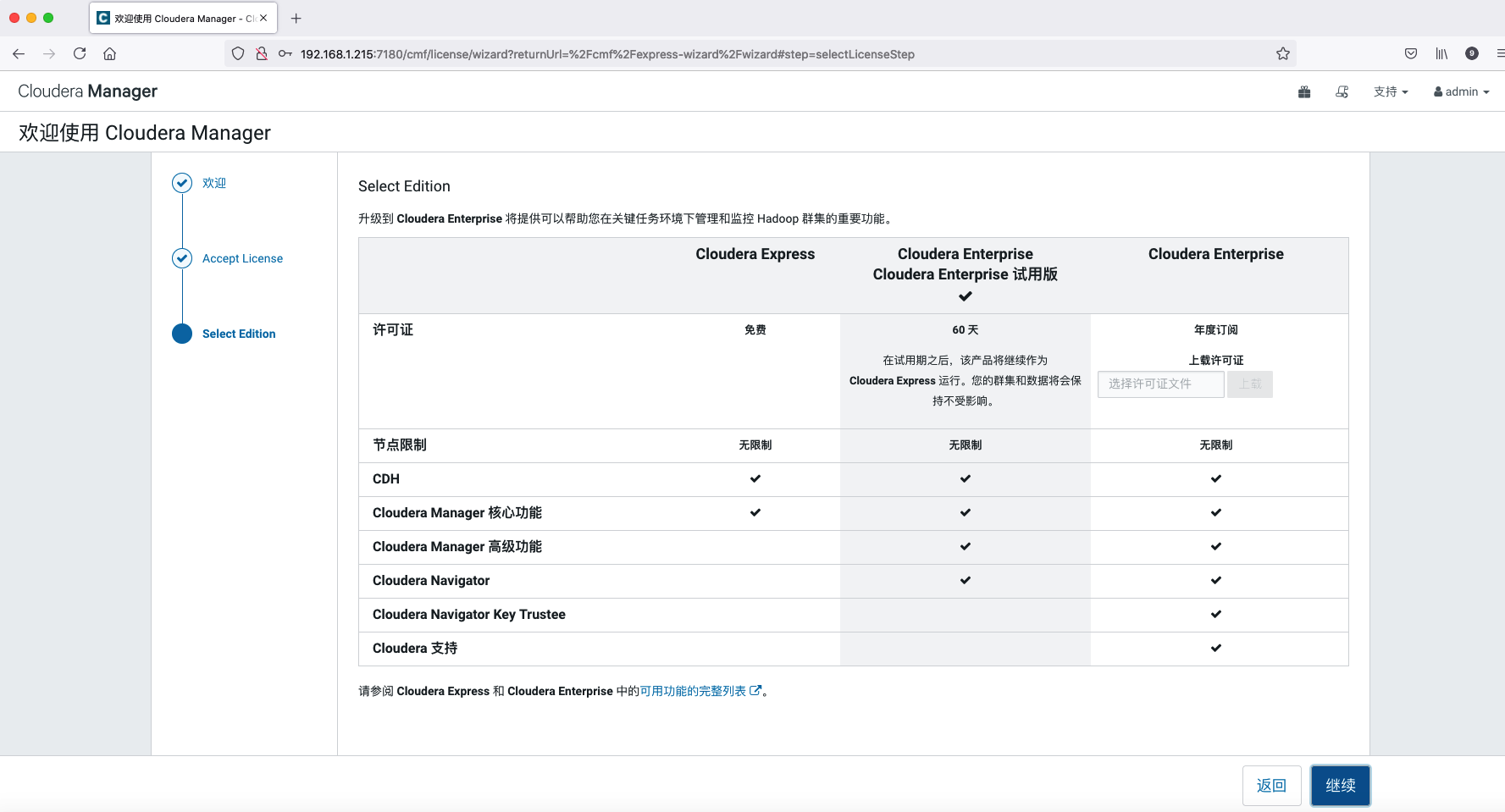Go to the Accept License wizard step
Screen dimensions: 1505x812
(242, 258)
